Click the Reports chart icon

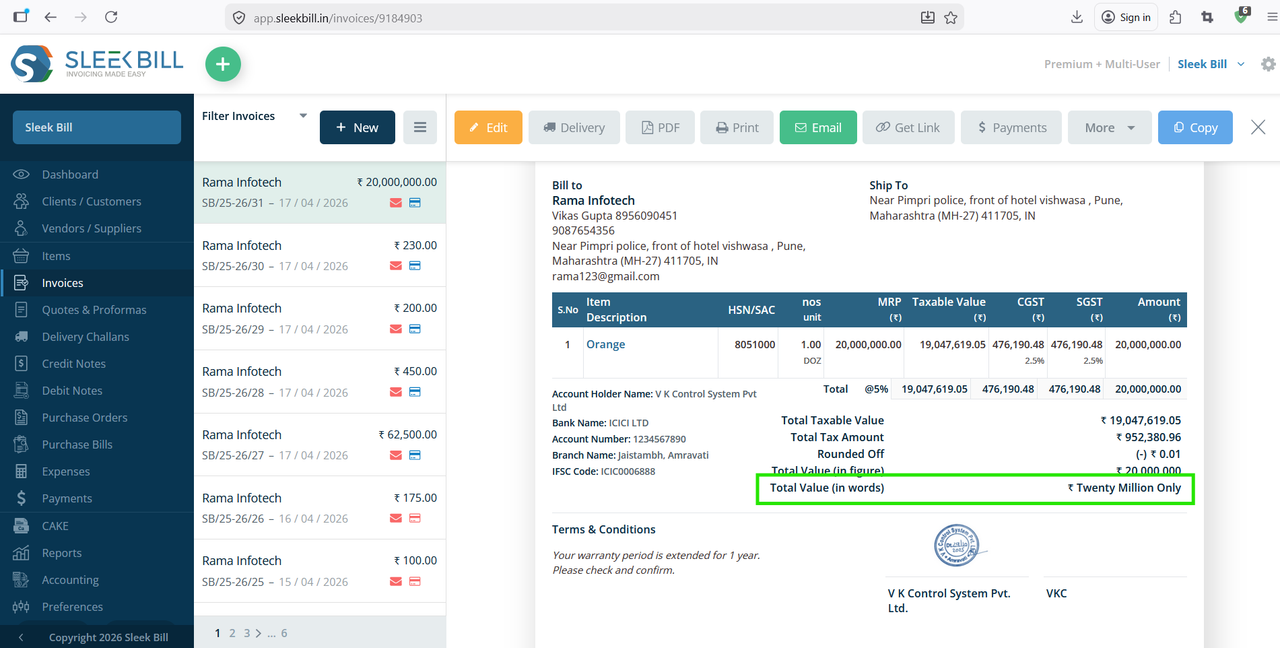[21, 553]
